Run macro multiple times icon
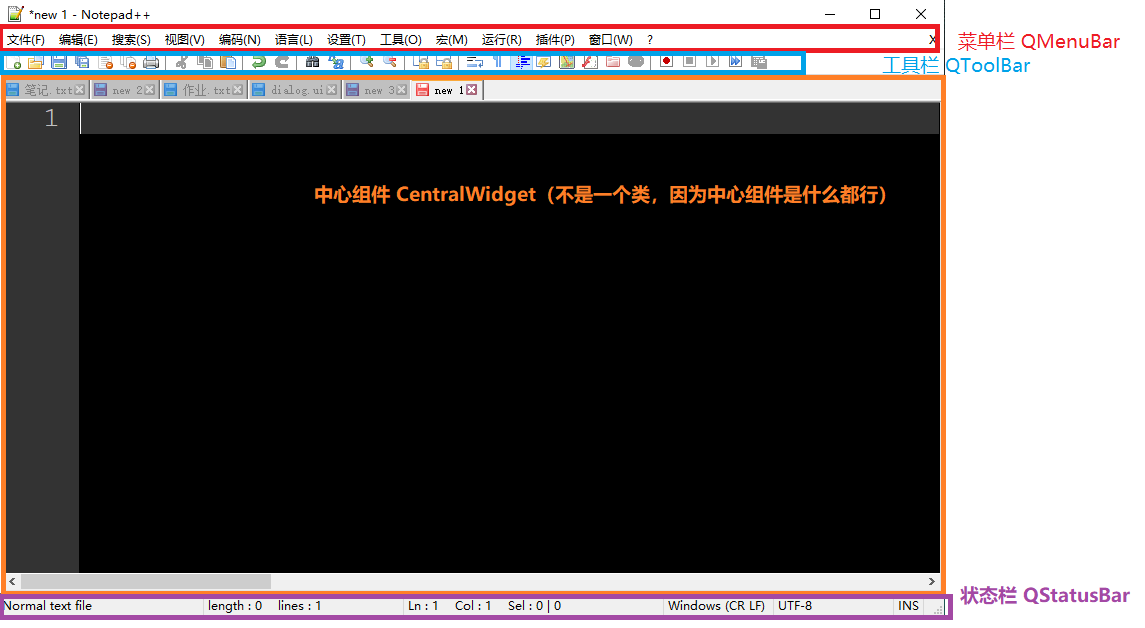 736,62
